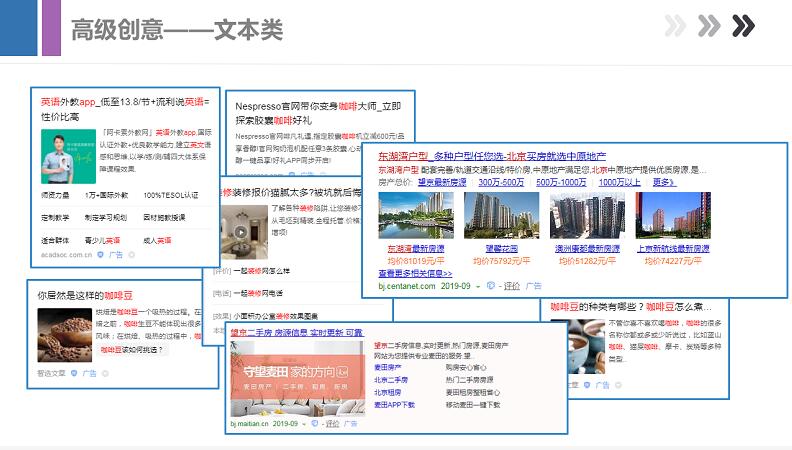This screenshot has height=450, width=792.
Task: Open 查看更多相关信息 link
Action: tap(415, 273)
